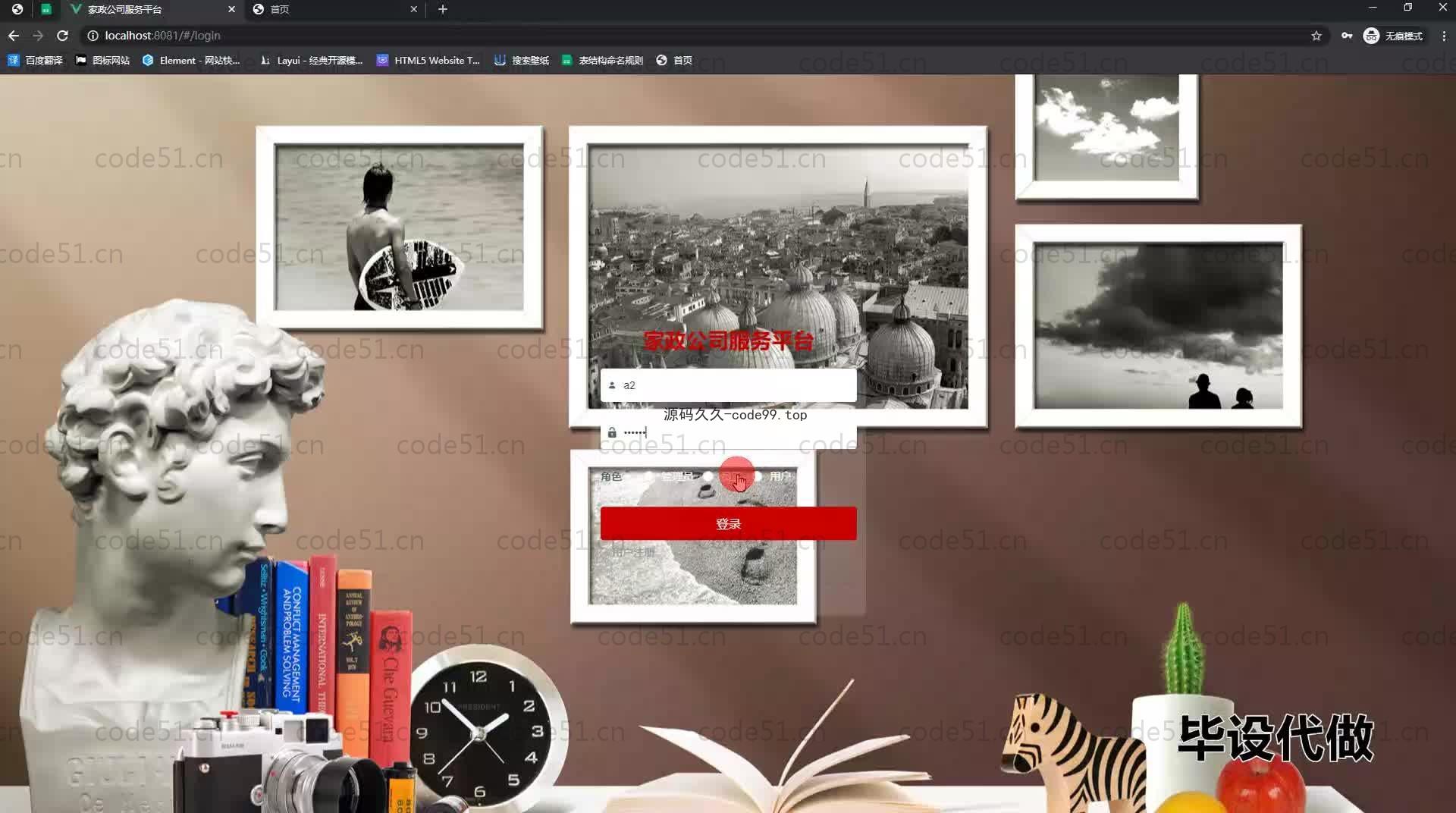1456x813 pixels.
Task: Focus the username field containing a2
Action: click(728, 385)
